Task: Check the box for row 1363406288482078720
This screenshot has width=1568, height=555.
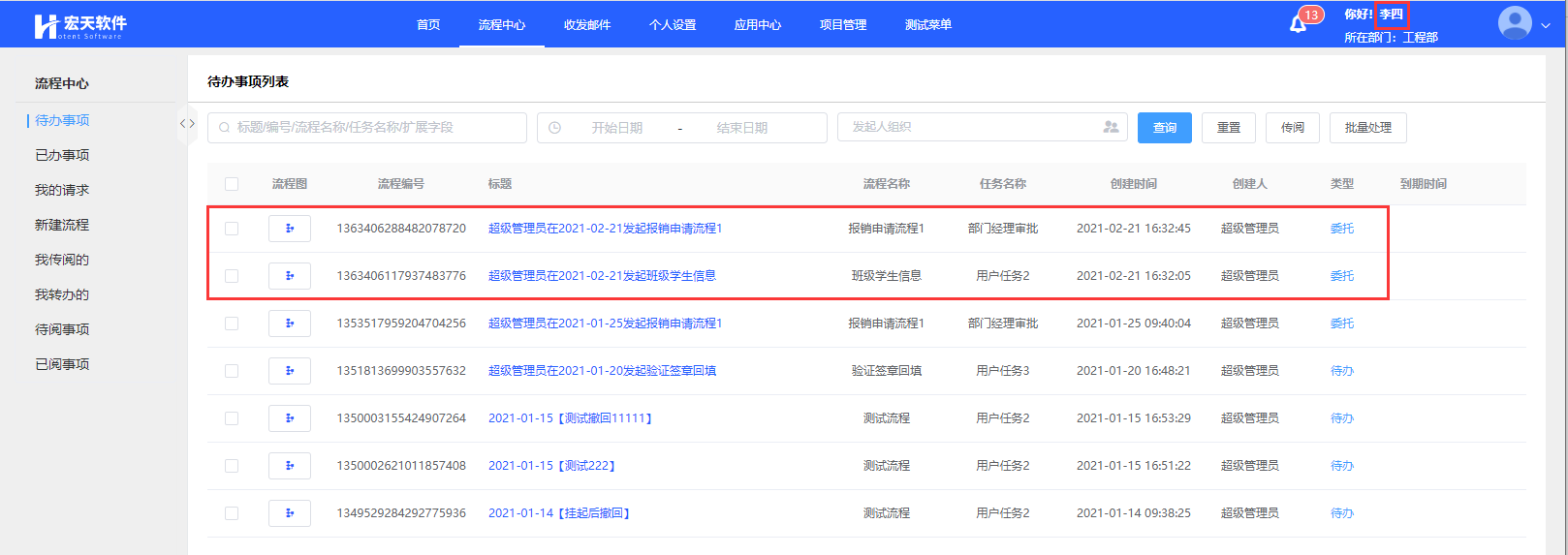Action: [232, 229]
